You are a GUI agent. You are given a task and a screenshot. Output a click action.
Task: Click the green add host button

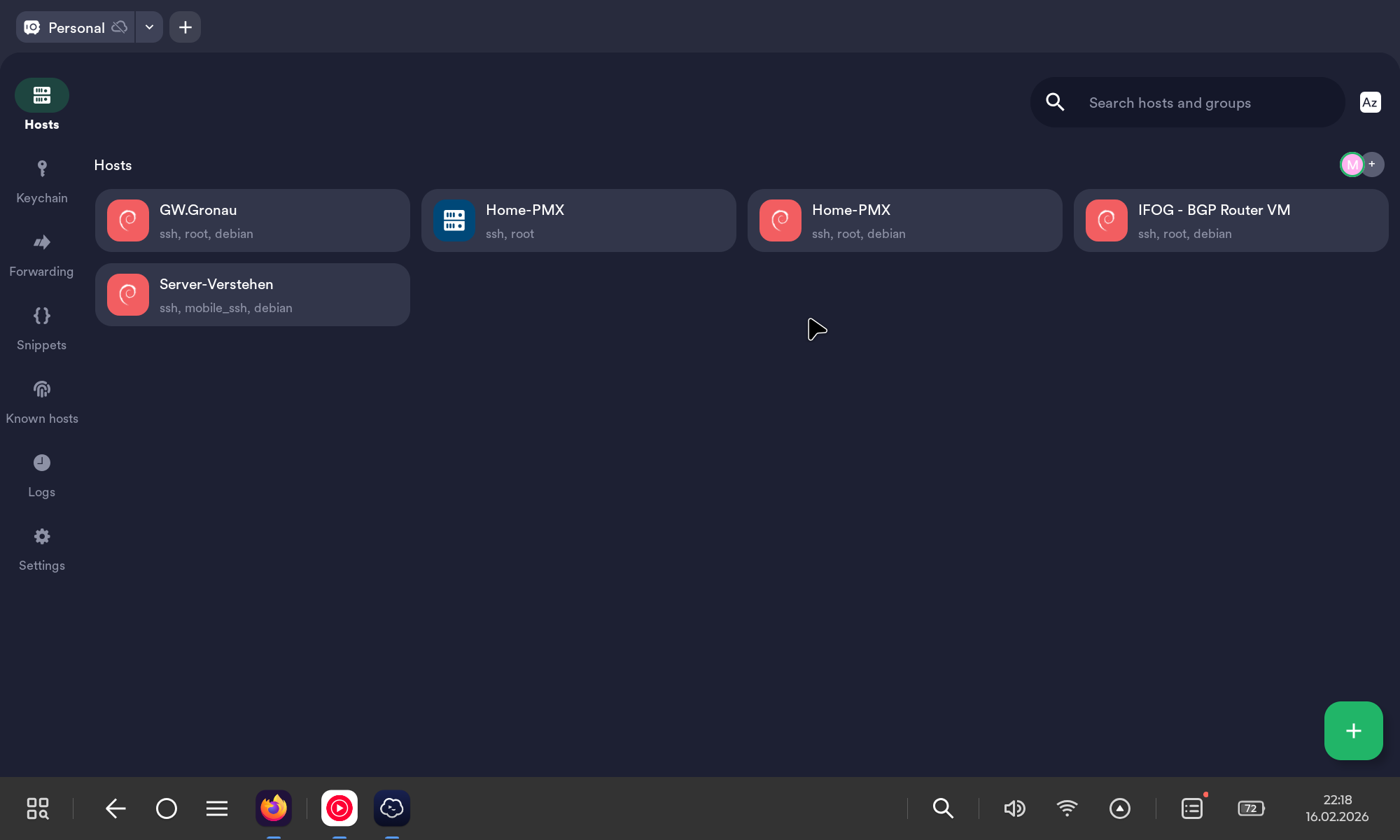(1353, 731)
